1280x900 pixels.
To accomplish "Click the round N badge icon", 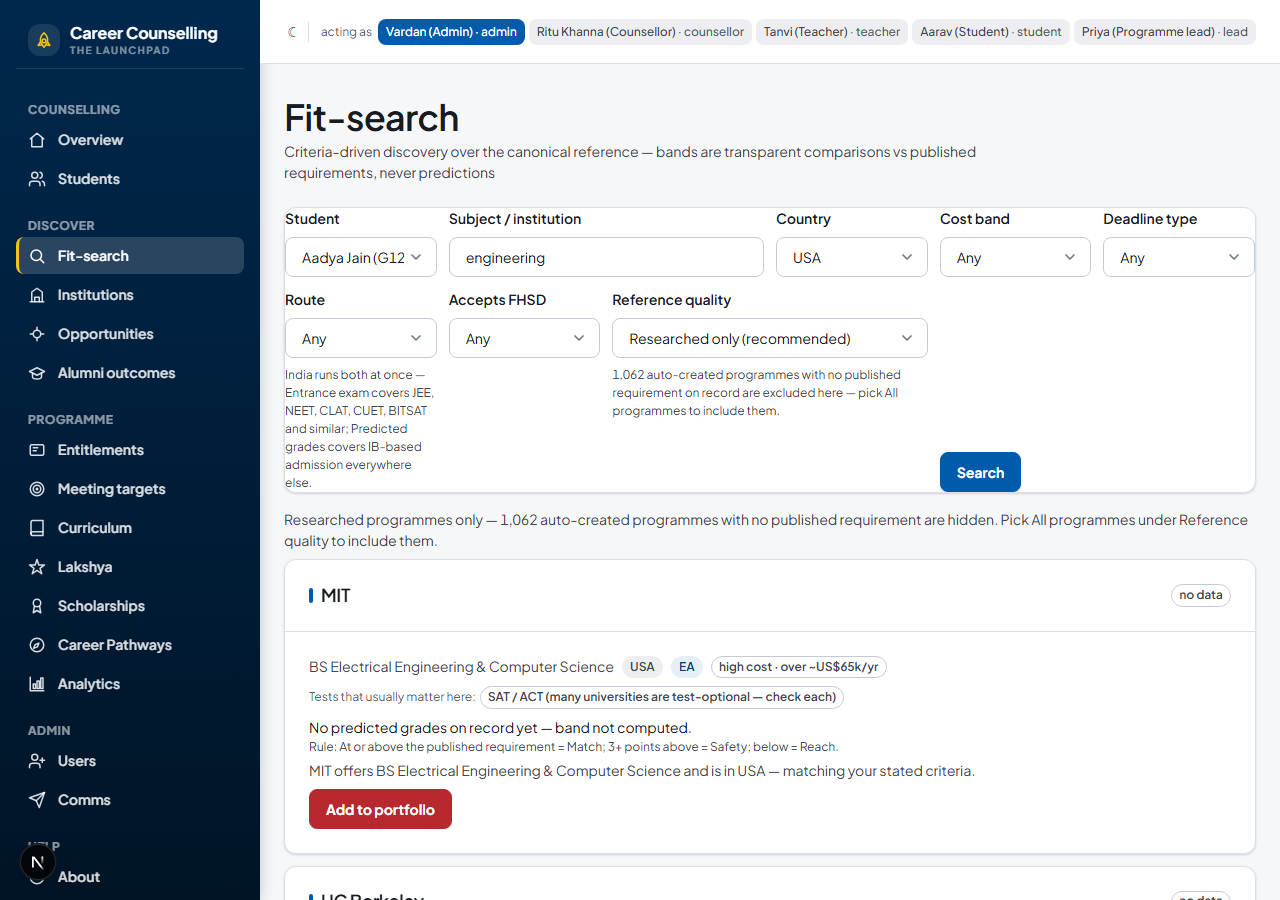I will point(38,862).
